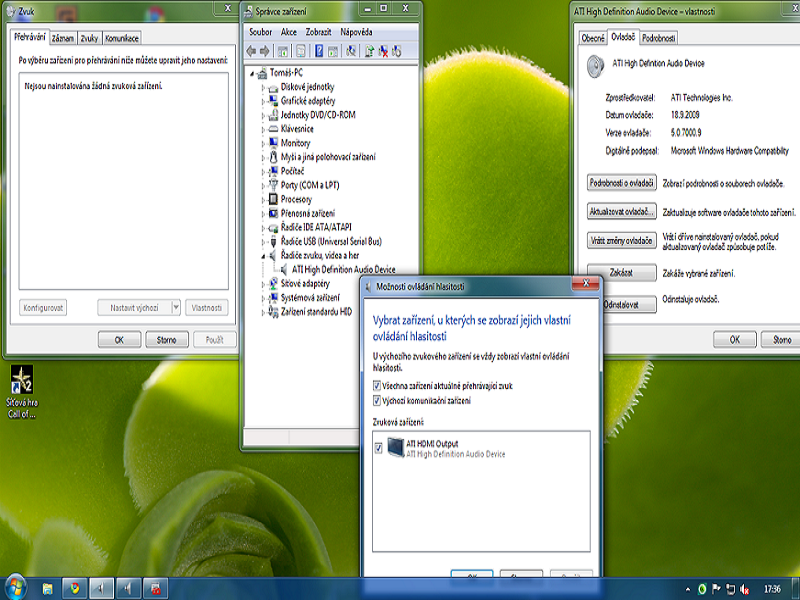This screenshot has width=800, height=600.
Task: Switch to the Zvuky tab in Zvuk window
Action: pyautogui.click(x=89, y=38)
